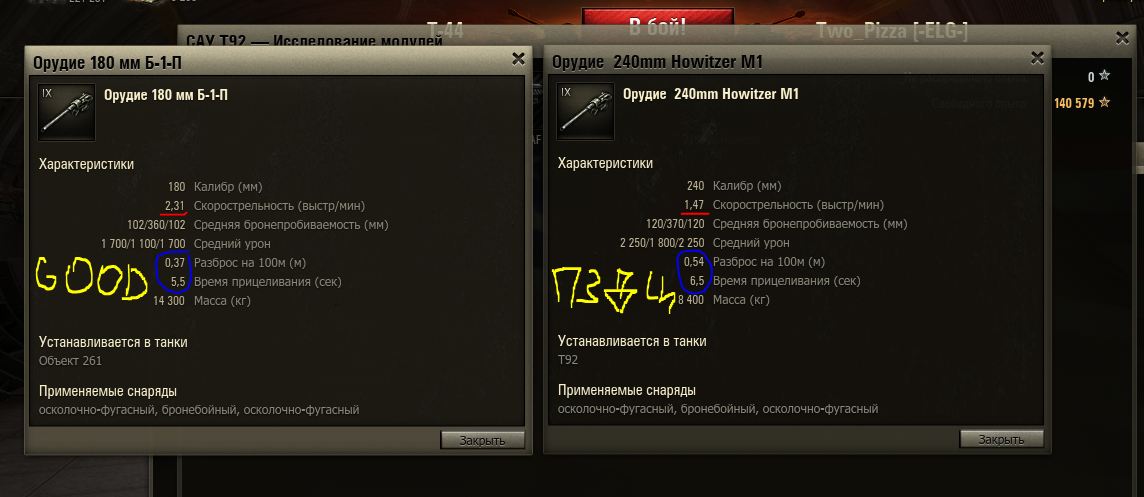Click the 180 мм Б-1-П gun icon
This screenshot has width=1144, height=497.
pos(67,112)
